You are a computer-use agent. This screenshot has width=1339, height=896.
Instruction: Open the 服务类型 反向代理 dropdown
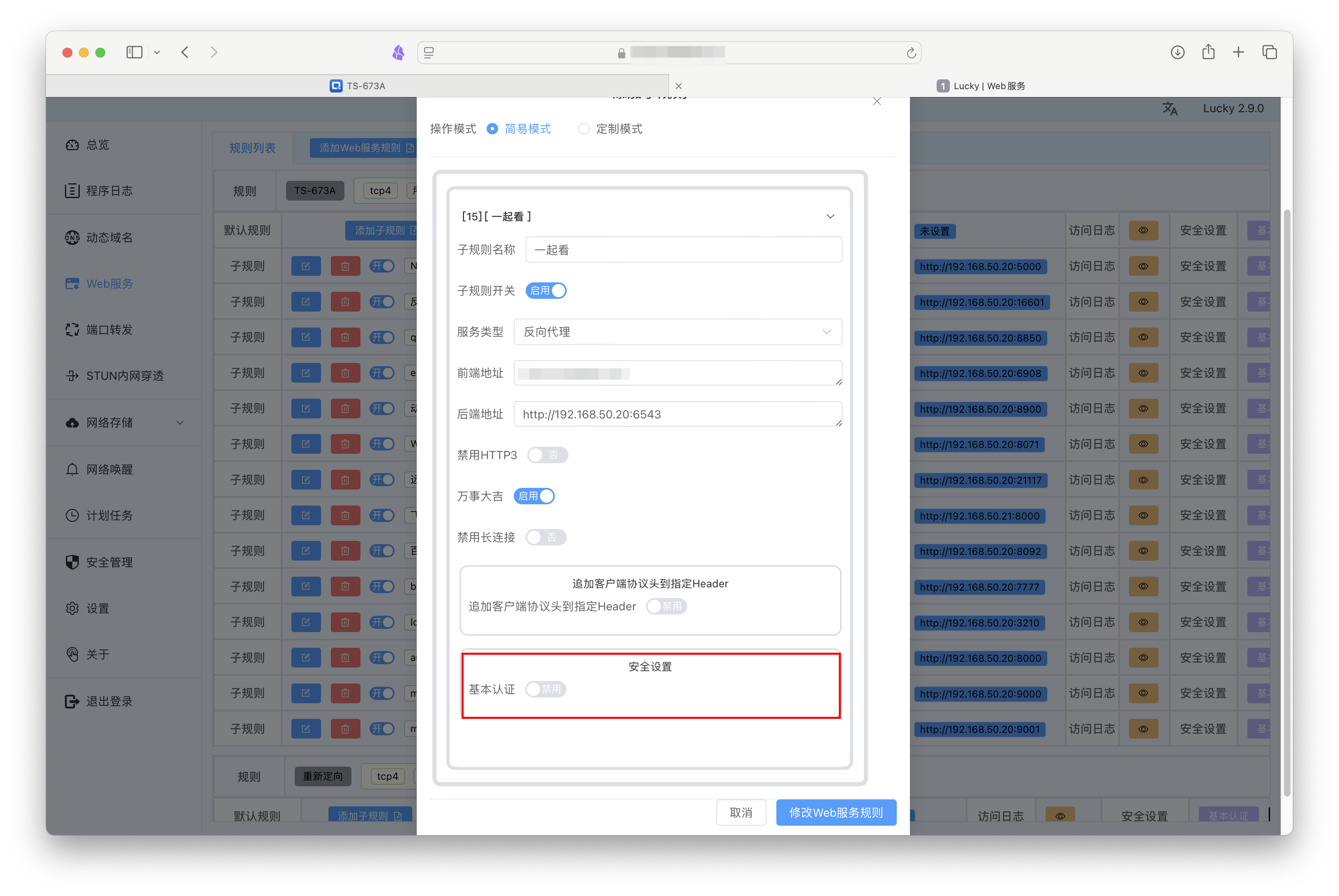[x=677, y=332]
